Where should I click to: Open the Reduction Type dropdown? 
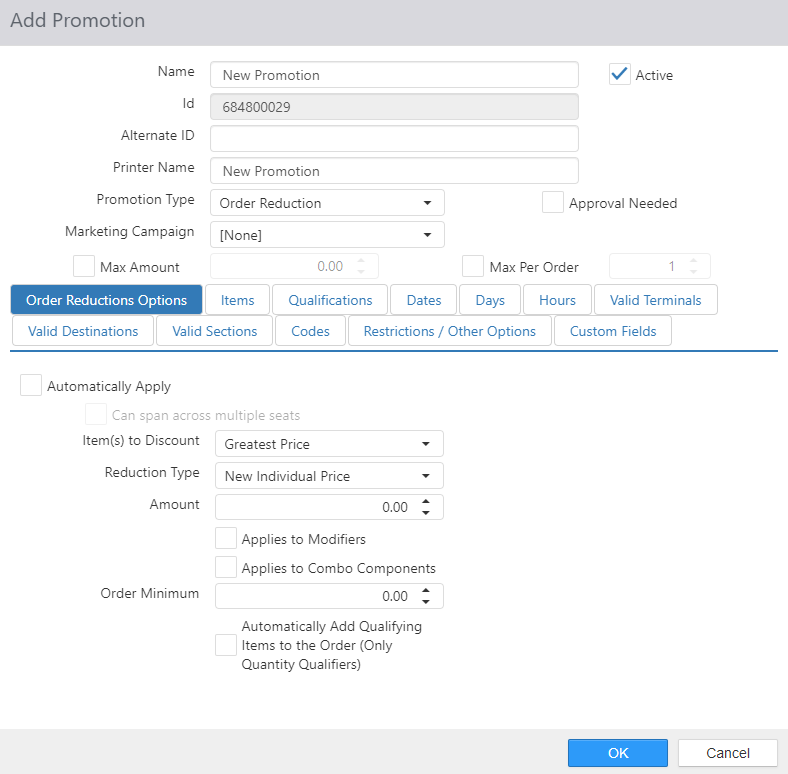329,475
